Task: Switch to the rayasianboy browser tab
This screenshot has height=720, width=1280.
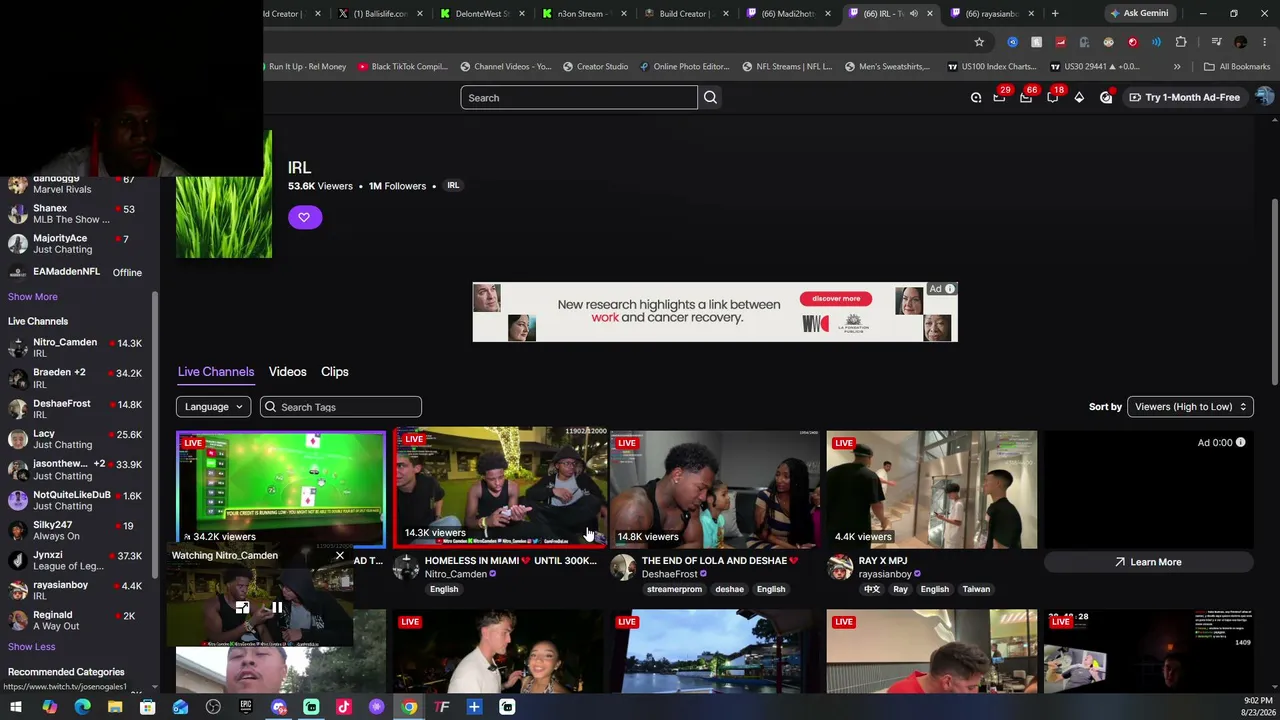Action: 992,14
